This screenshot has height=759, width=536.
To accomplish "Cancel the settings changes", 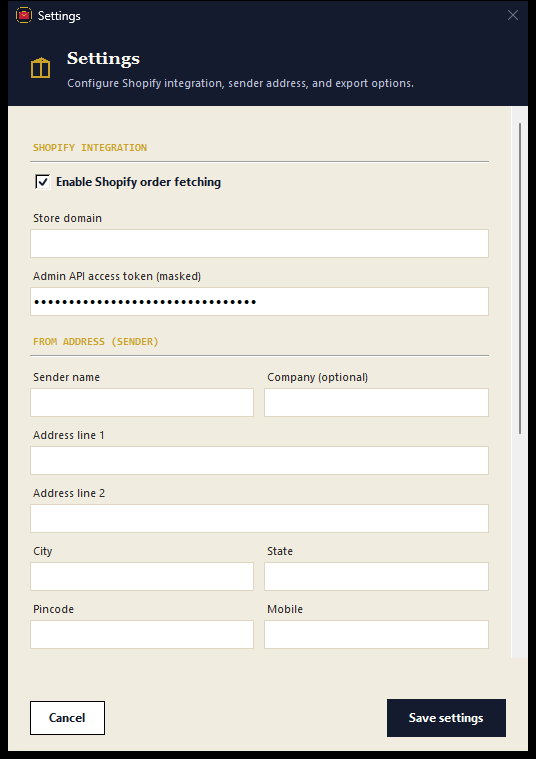I will (x=67, y=718).
